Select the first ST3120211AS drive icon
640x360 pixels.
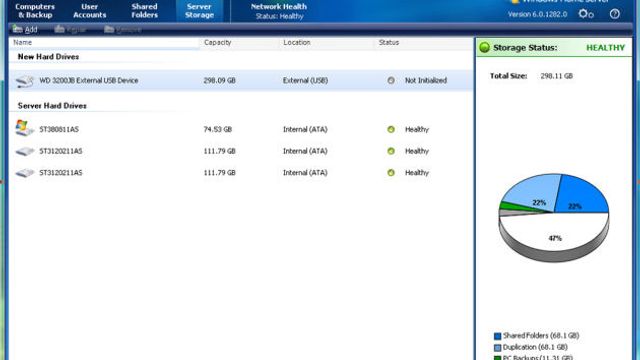coord(24,151)
